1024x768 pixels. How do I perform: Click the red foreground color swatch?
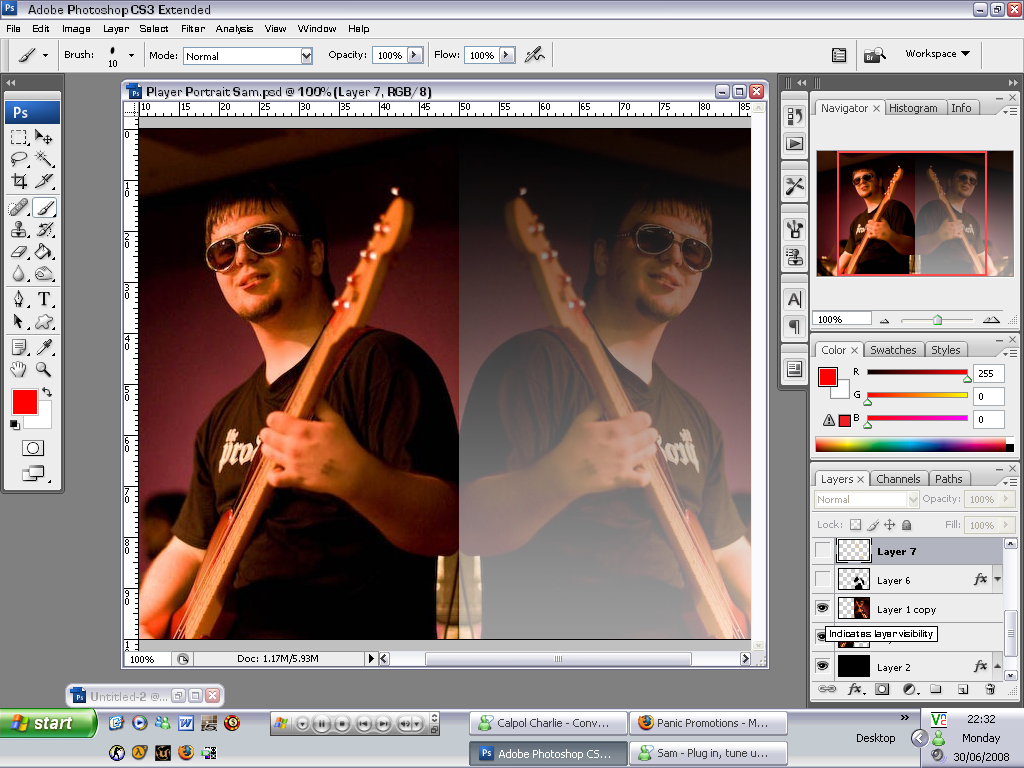(24, 402)
